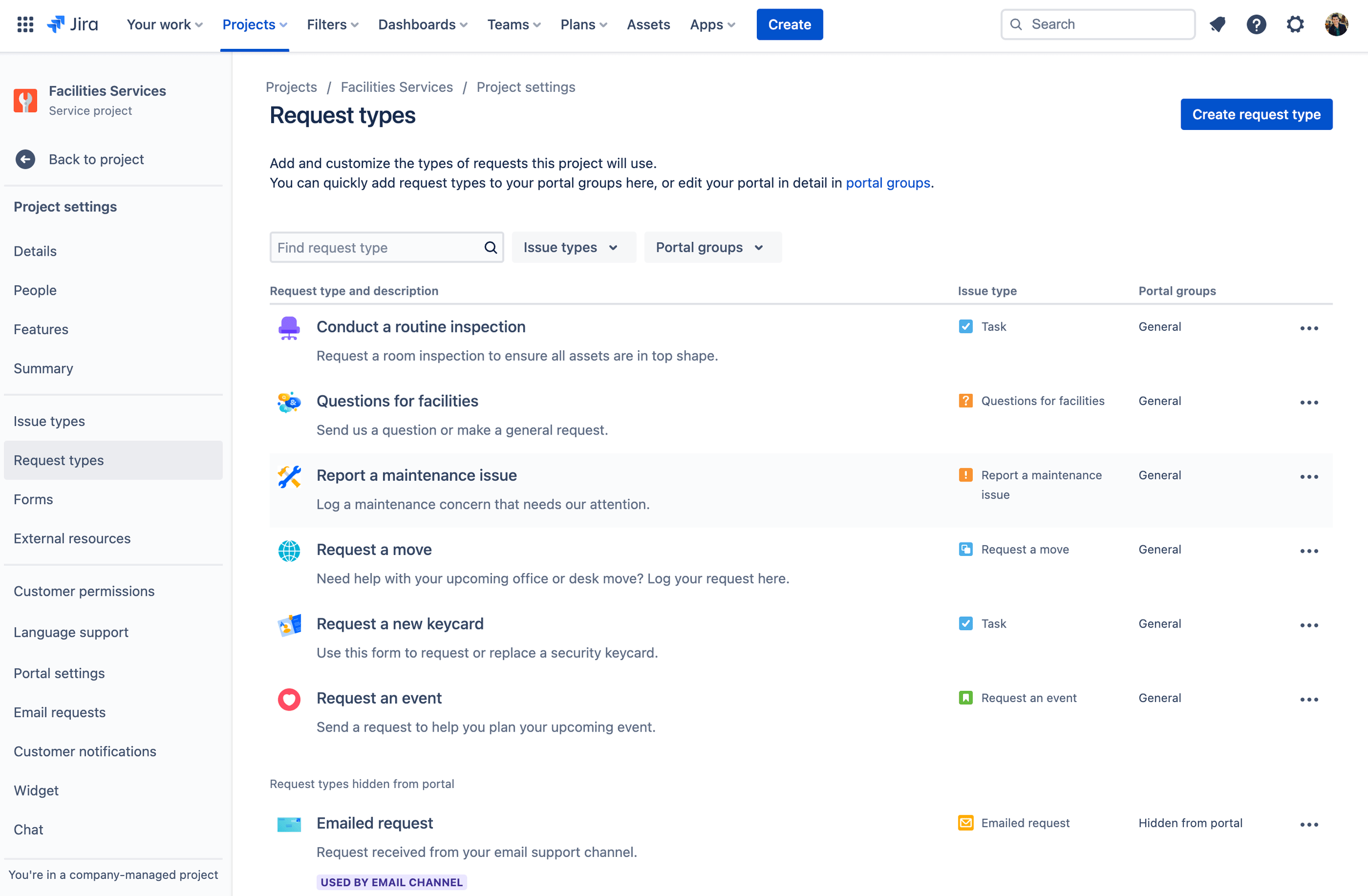Expand the Portal groups filter dropdown

tap(709, 247)
